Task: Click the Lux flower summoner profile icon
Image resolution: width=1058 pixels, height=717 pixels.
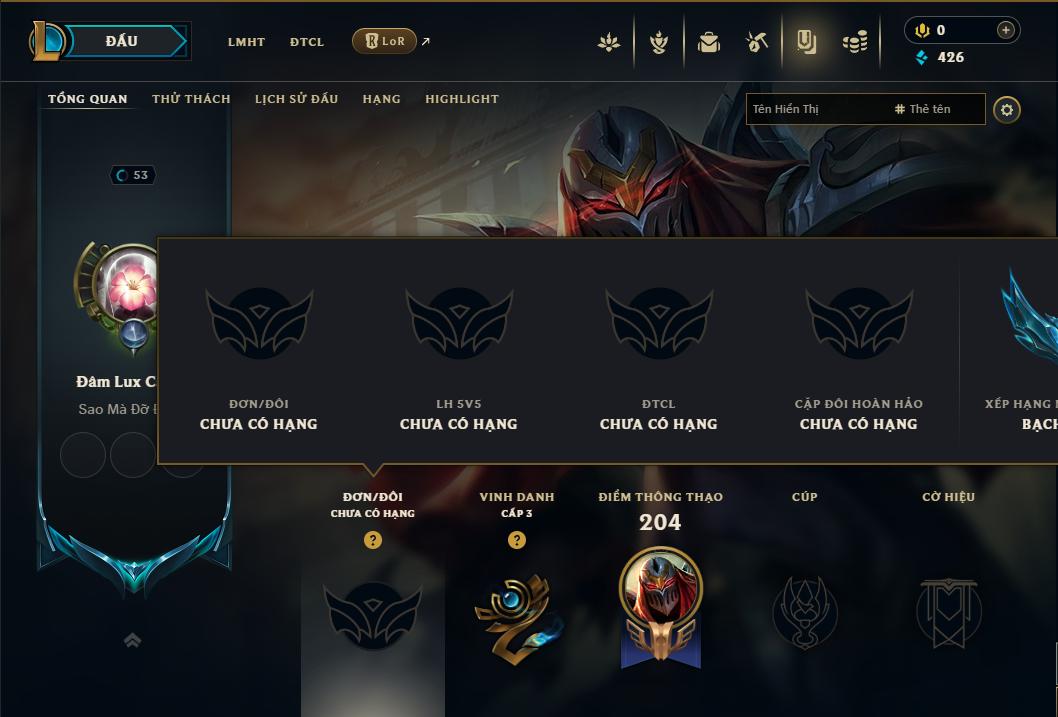Action: [x=126, y=287]
